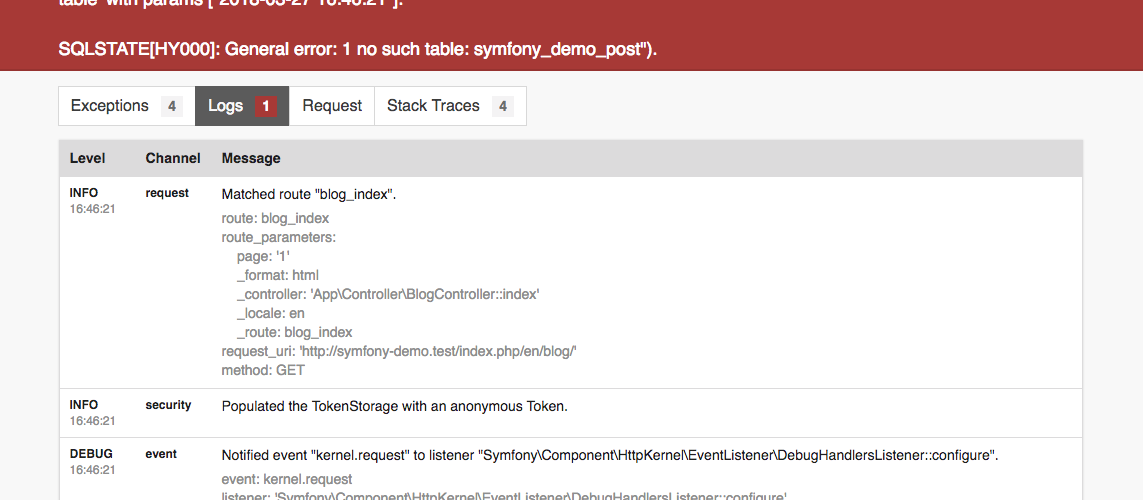This screenshot has height=500, width=1143.
Task: Open the Stack Traces tab
Action: click(450, 106)
